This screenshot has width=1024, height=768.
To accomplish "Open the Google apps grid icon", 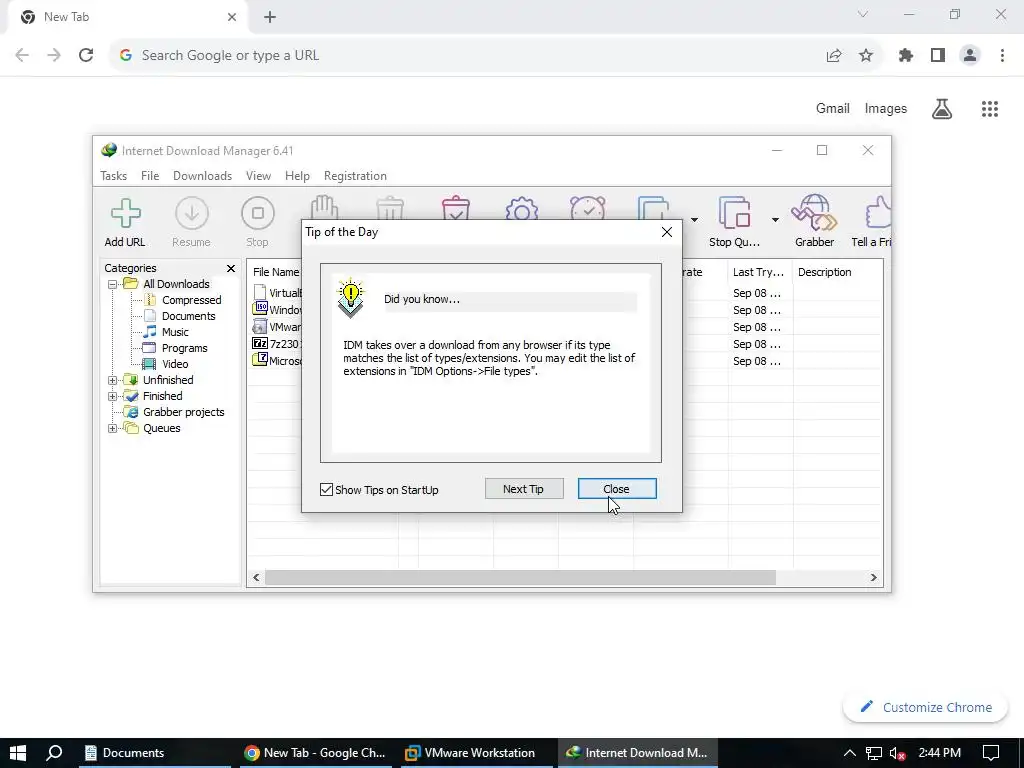I will click(990, 108).
